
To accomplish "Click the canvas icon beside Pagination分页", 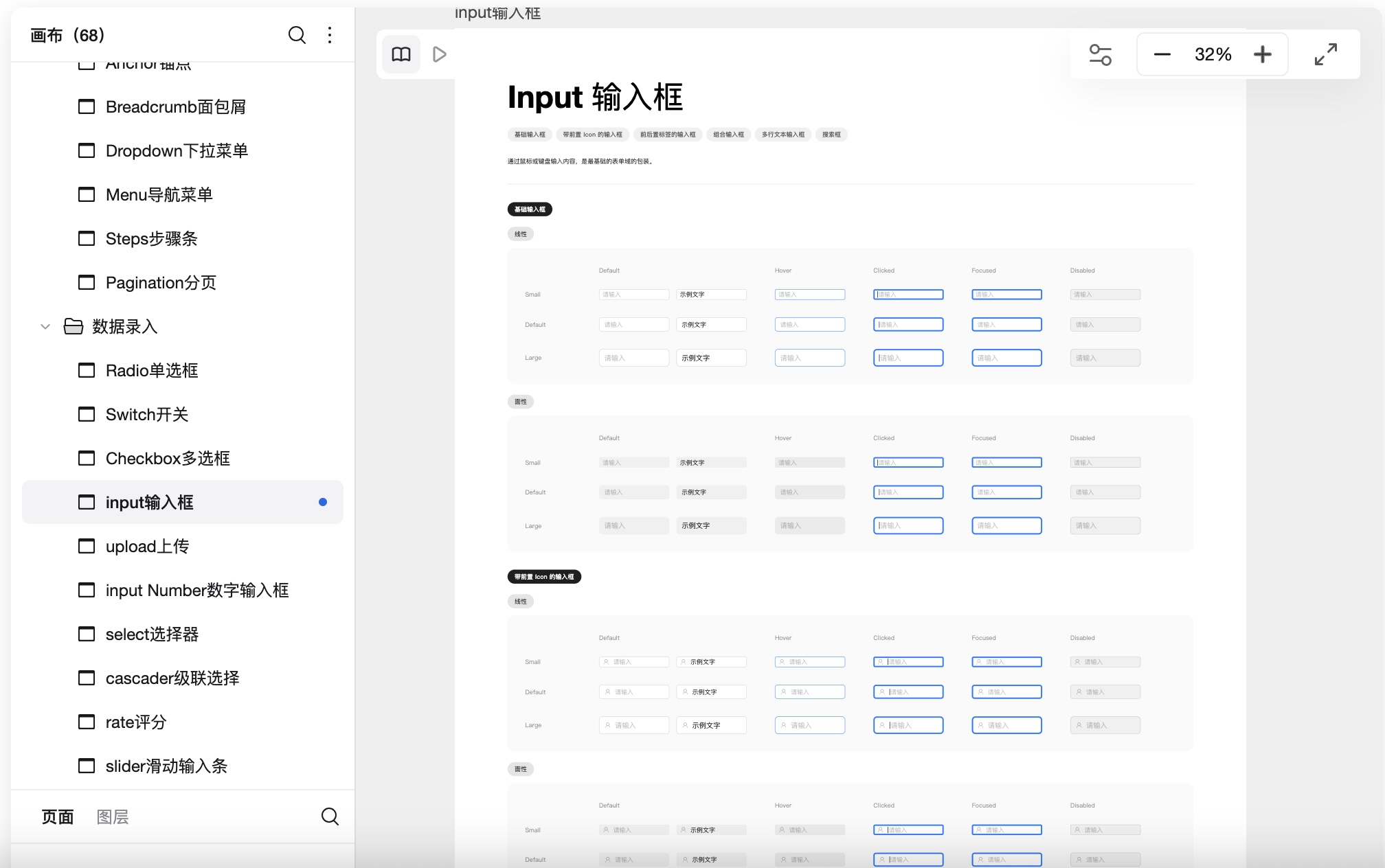I will tap(87, 283).
